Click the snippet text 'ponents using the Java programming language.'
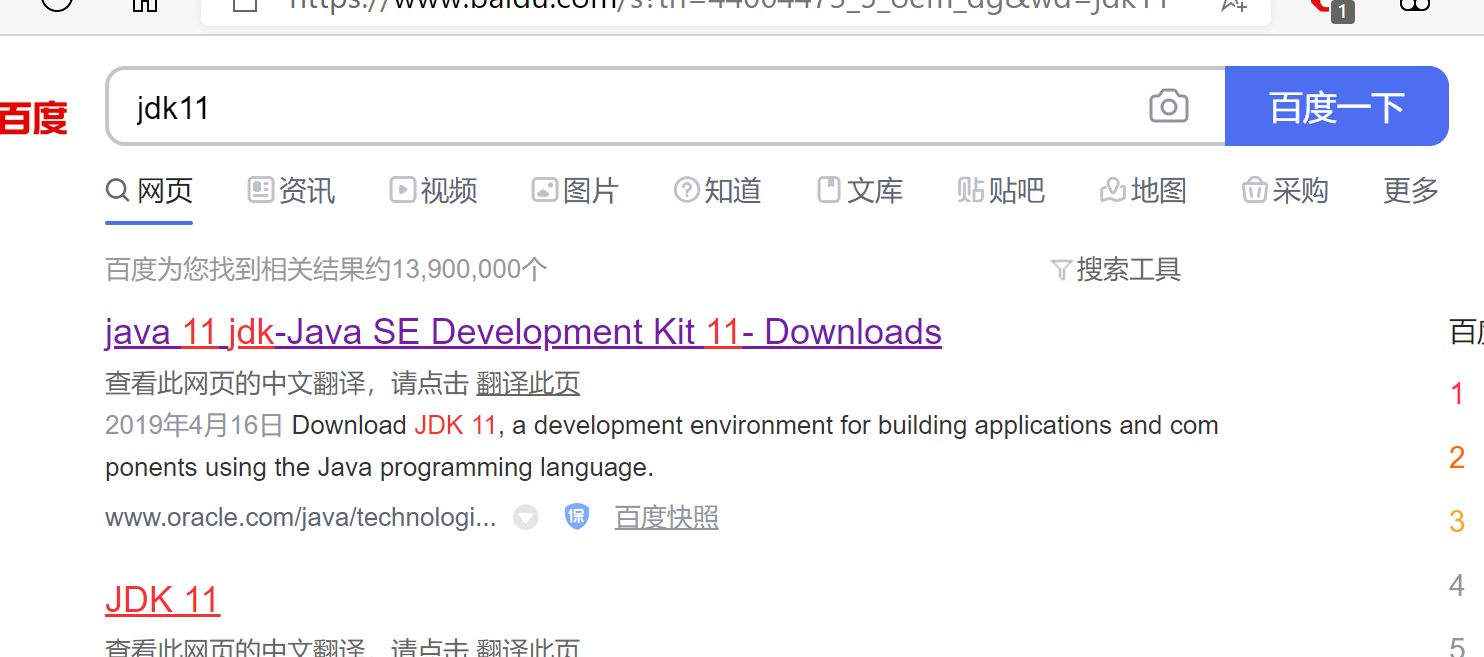 (379, 468)
